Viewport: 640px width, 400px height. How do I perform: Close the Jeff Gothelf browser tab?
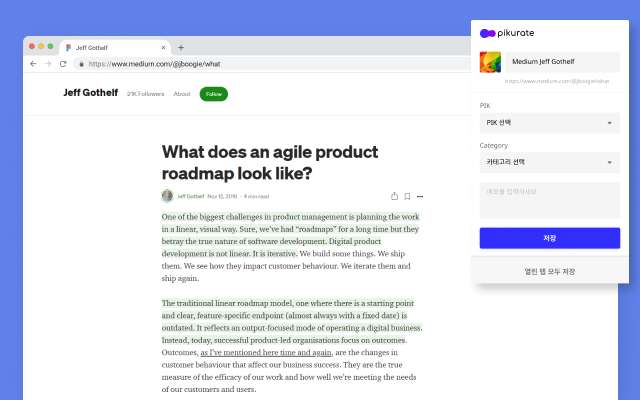[163, 48]
